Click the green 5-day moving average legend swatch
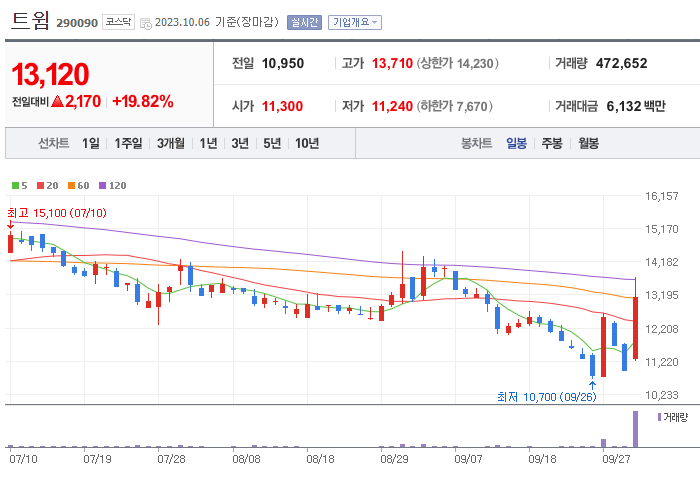 pos(16,185)
